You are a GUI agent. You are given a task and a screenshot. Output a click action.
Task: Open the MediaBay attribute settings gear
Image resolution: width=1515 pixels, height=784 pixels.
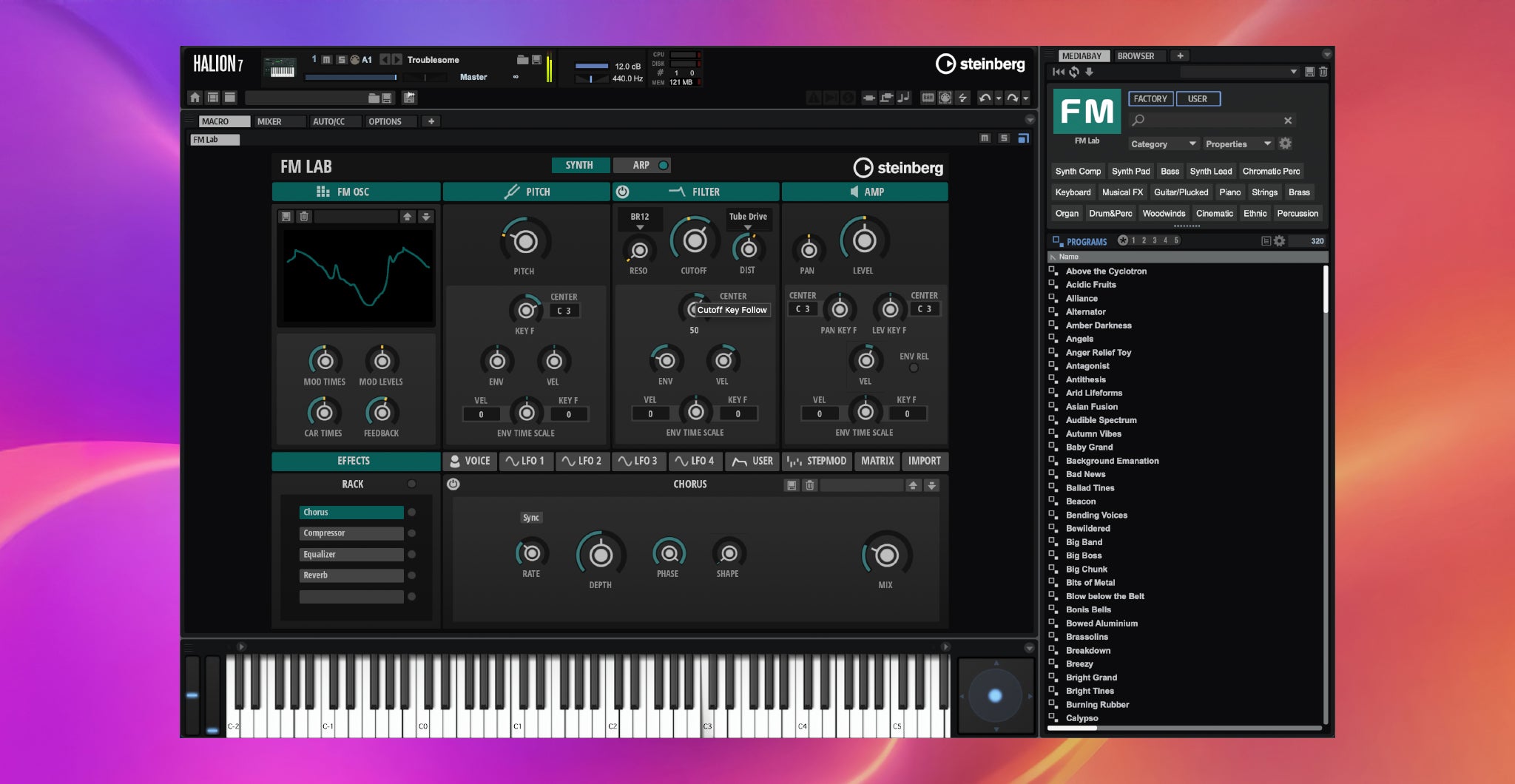coord(1286,143)
